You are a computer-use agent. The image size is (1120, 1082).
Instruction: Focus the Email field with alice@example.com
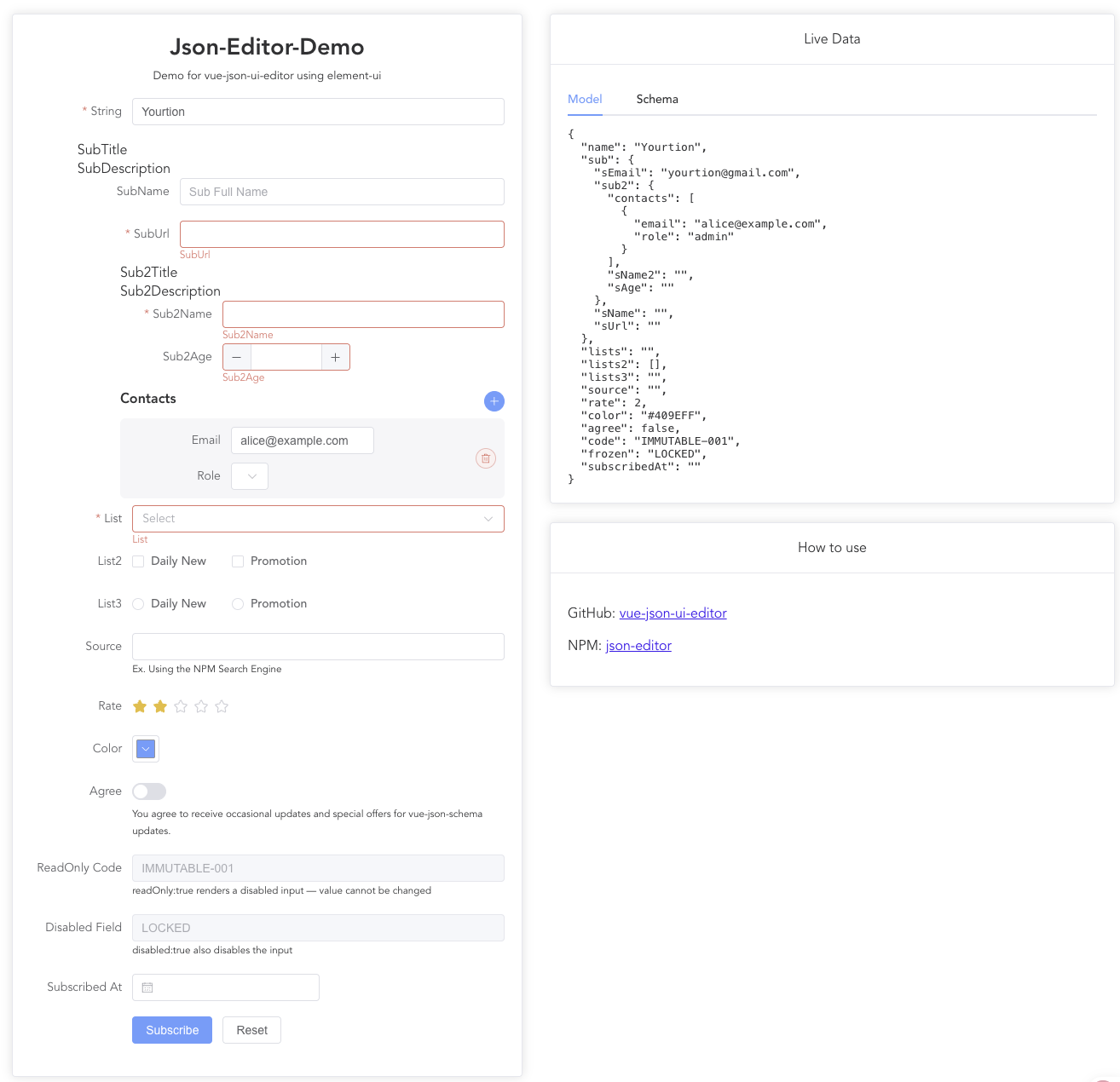(x=303, y=440)
